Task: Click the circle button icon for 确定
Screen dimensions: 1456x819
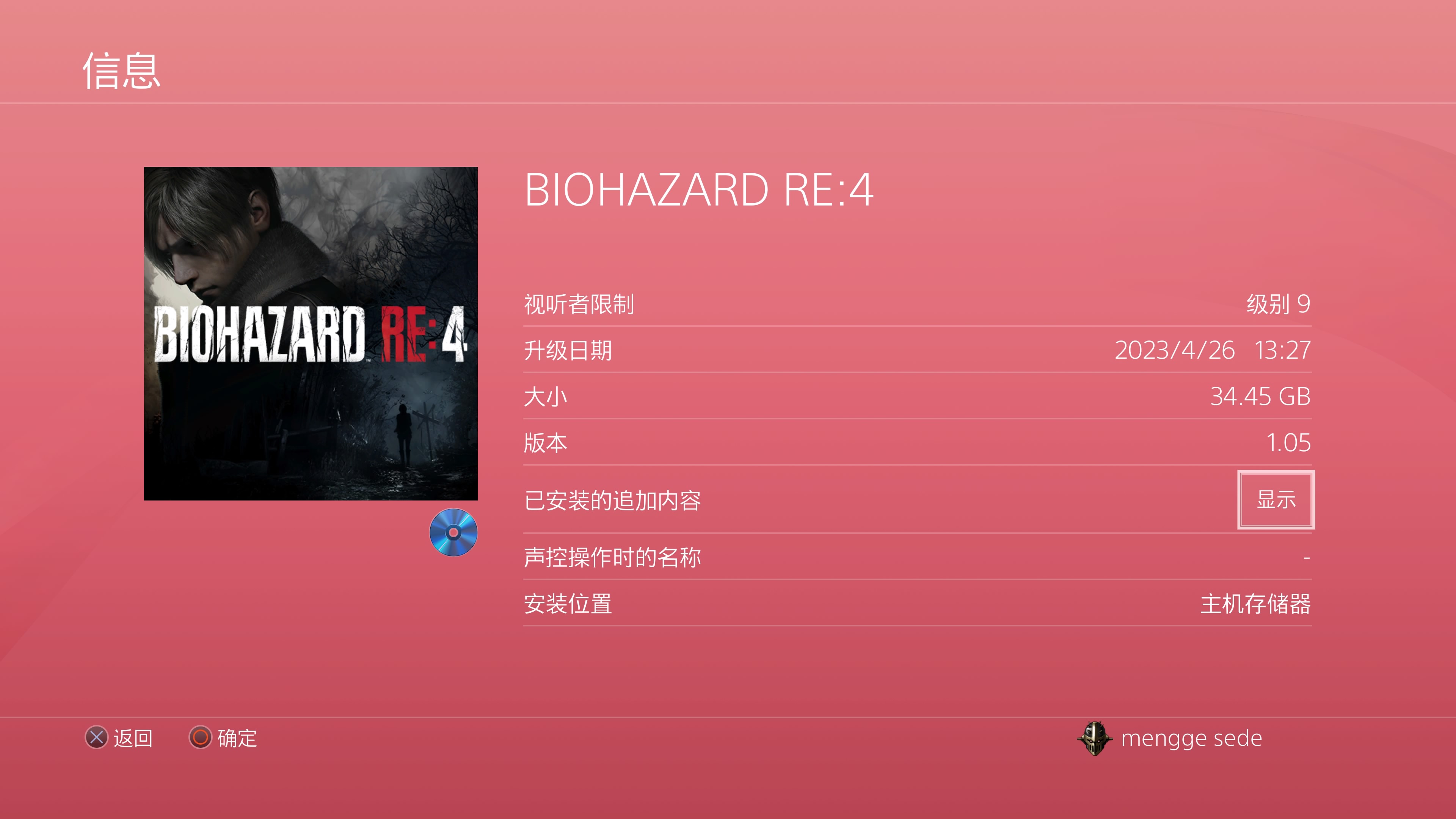Action: point(200,737)
